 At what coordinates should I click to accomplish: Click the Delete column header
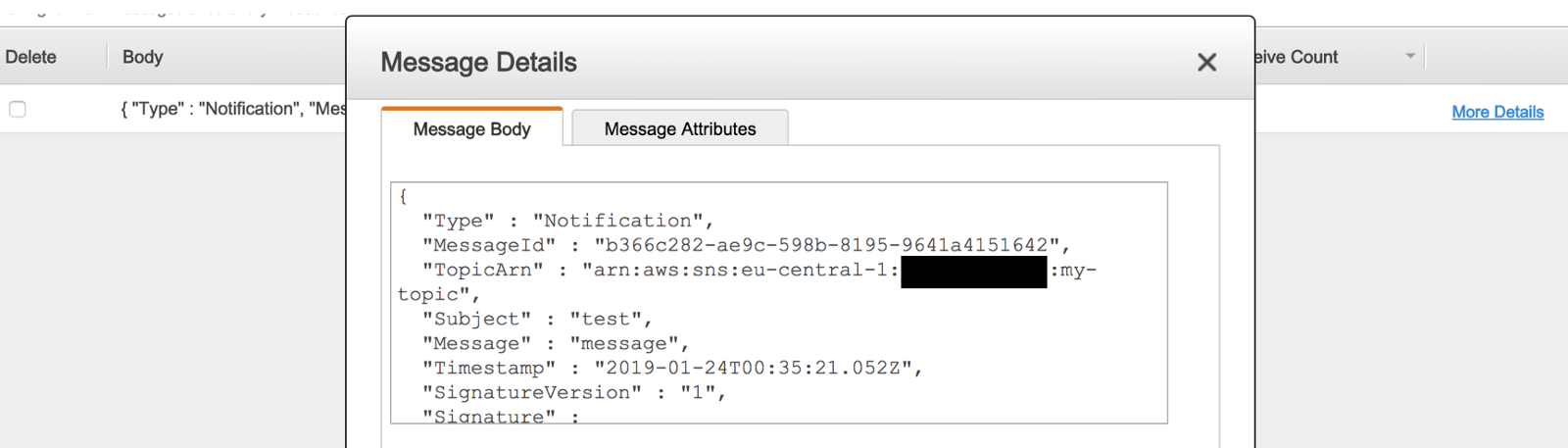[x=31, y=57]
